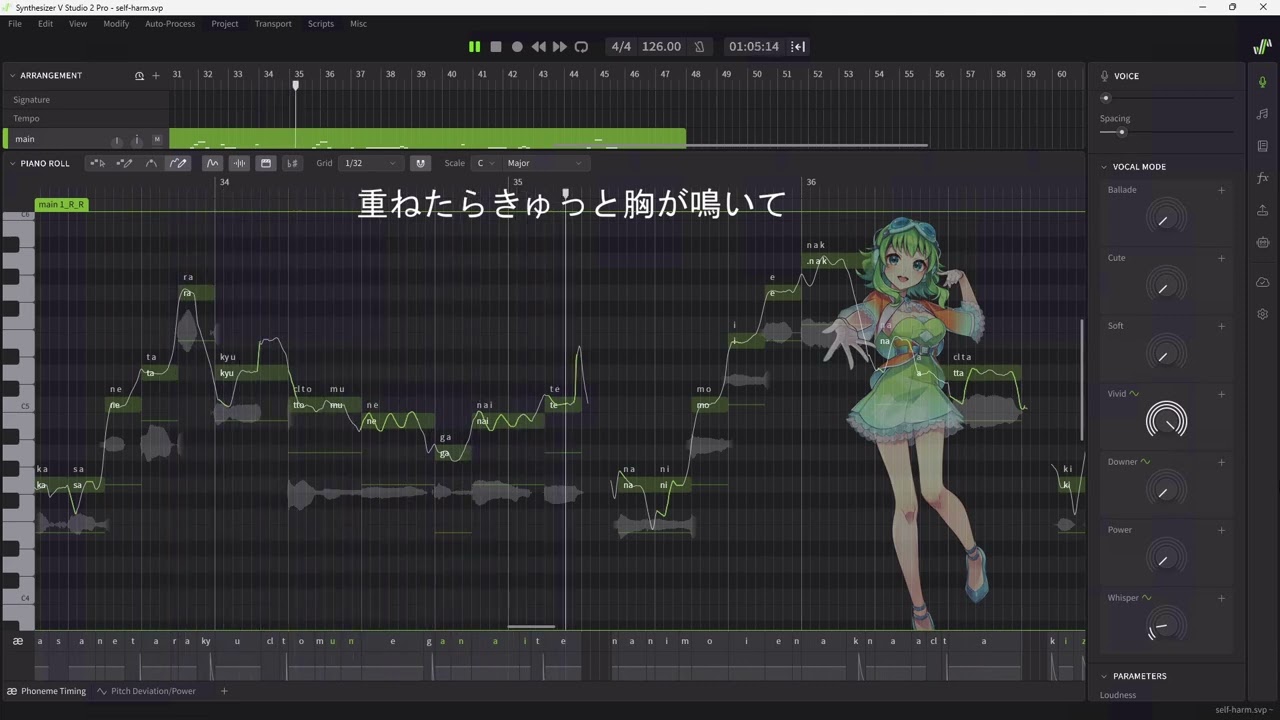
Task: Click the stop button in transport
Action: [x=495, y=47]
